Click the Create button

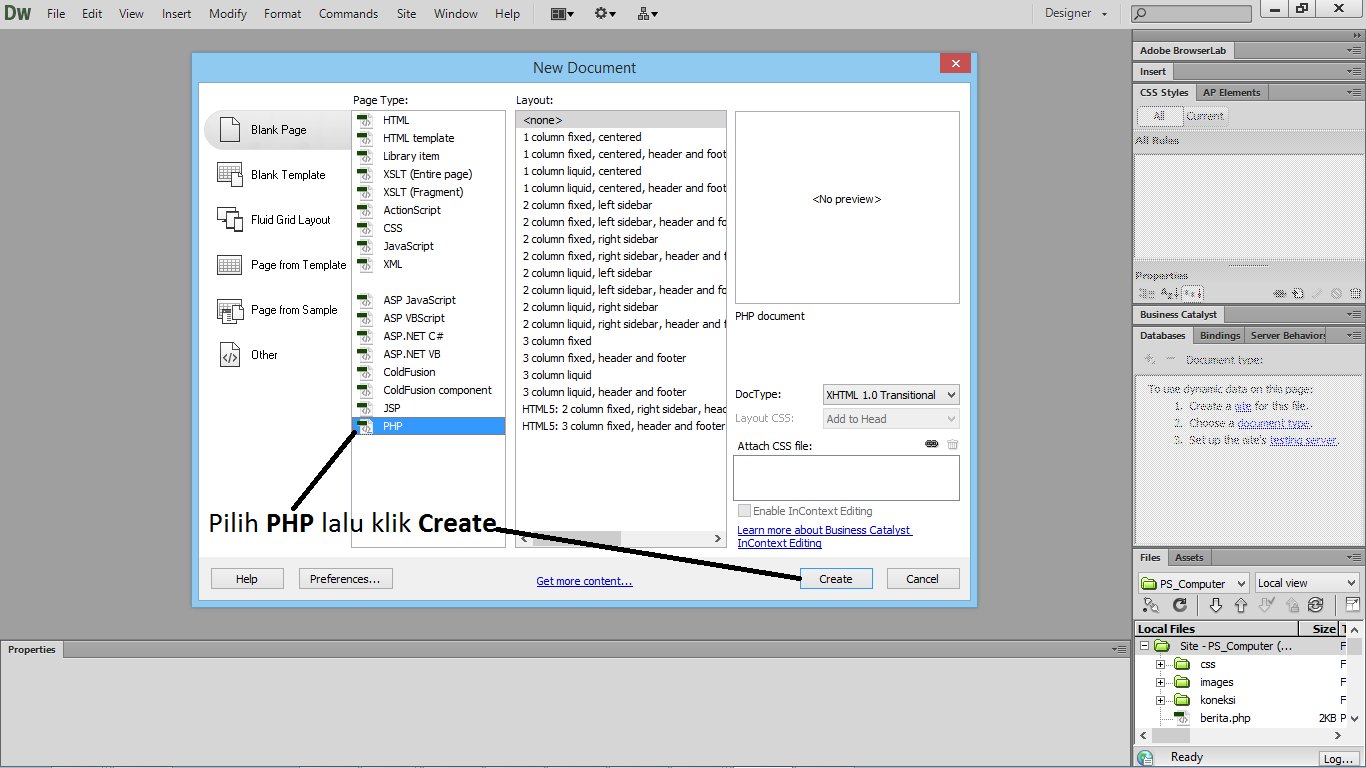836,579
